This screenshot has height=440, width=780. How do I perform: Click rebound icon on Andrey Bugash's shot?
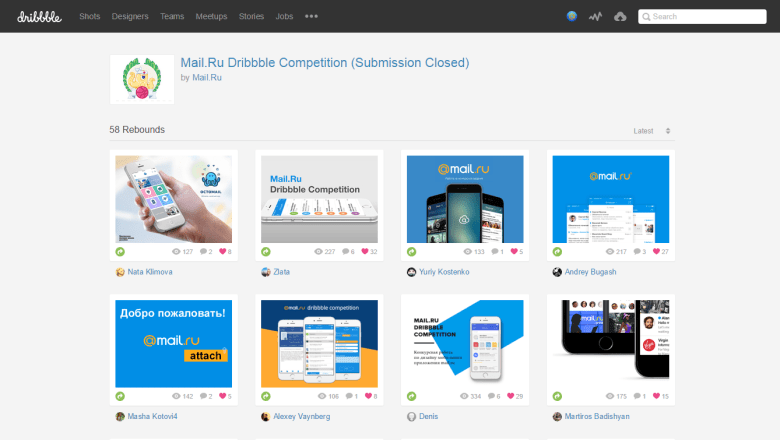click(558, 252)
